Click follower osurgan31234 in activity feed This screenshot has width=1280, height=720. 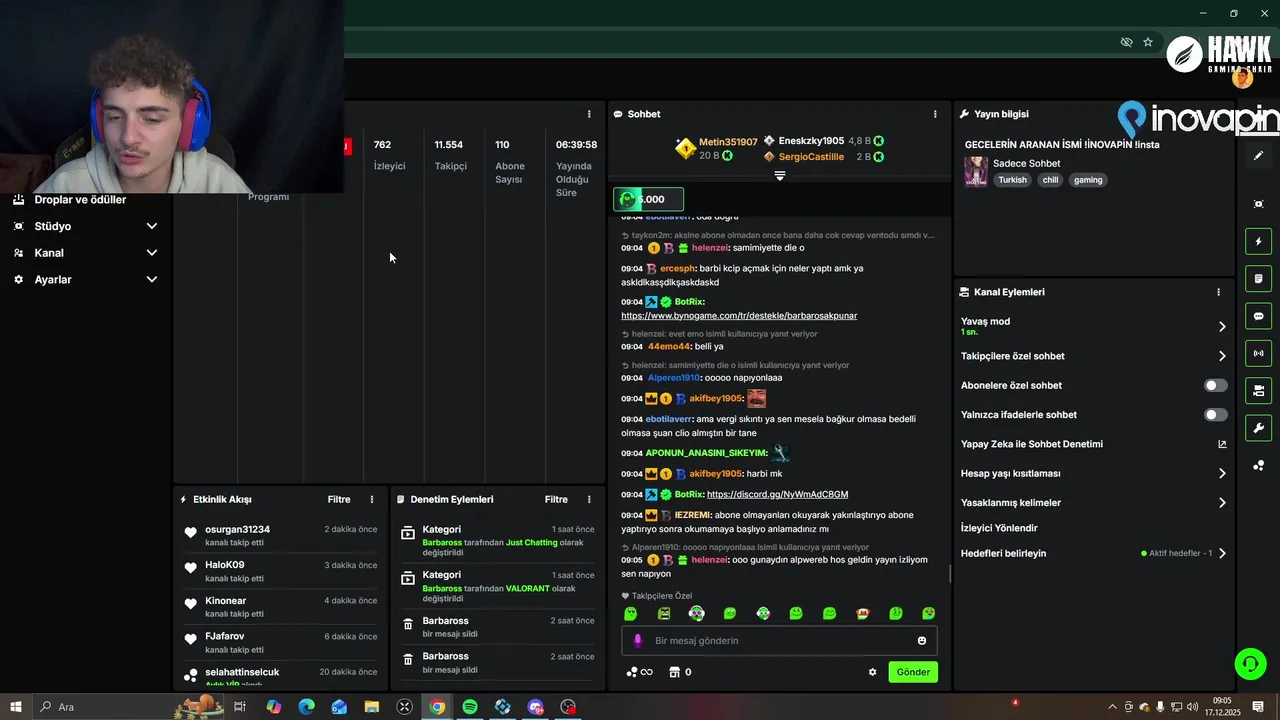tap(237, 530)
